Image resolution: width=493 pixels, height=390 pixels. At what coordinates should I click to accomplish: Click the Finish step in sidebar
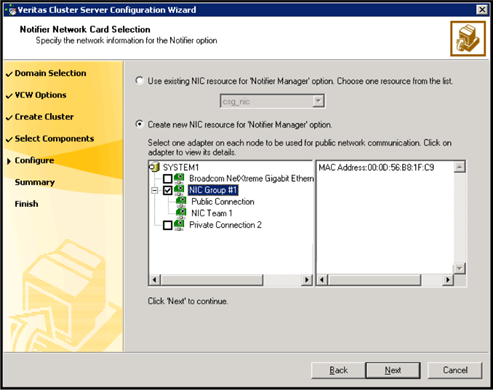pyautogui.click(x=26, y=204)
